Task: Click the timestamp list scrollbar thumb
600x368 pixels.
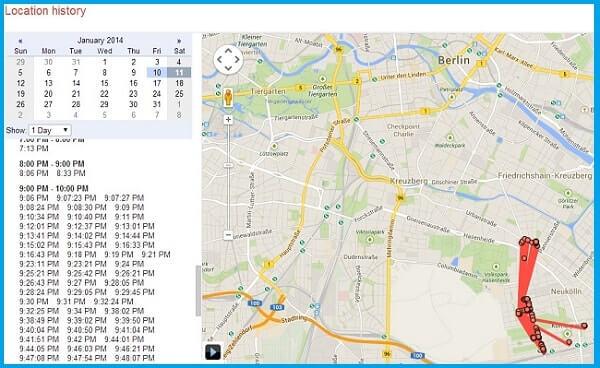Action: 198,291
